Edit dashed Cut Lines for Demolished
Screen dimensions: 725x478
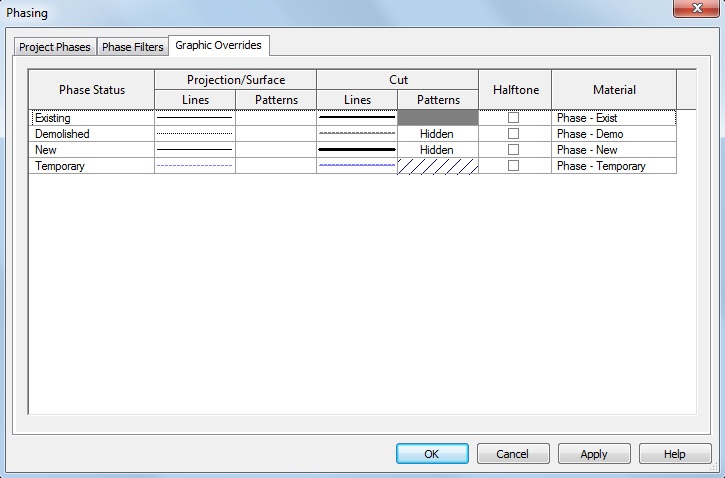[x=357, y=134]
